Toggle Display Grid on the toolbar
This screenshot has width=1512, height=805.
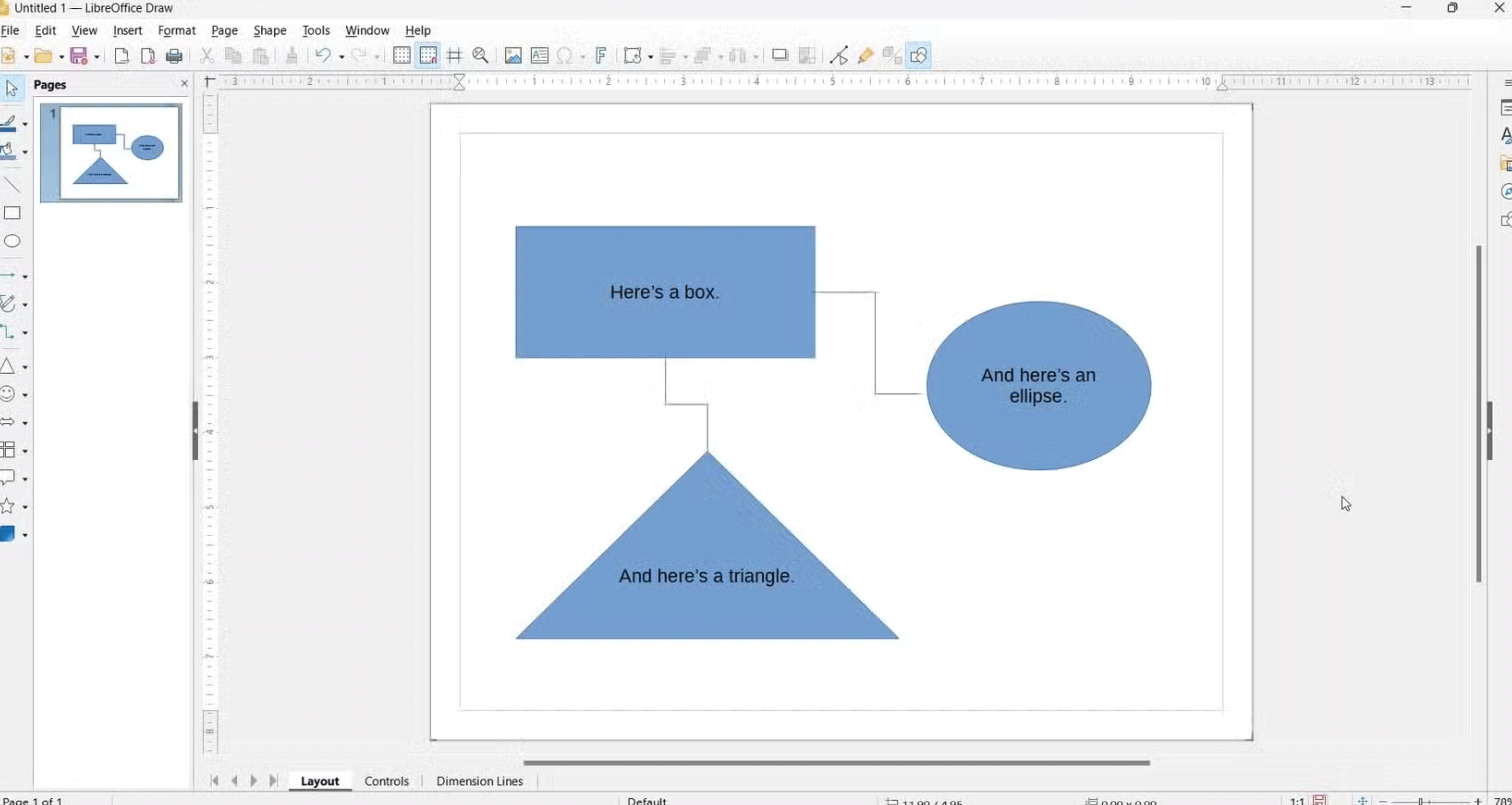402,55
